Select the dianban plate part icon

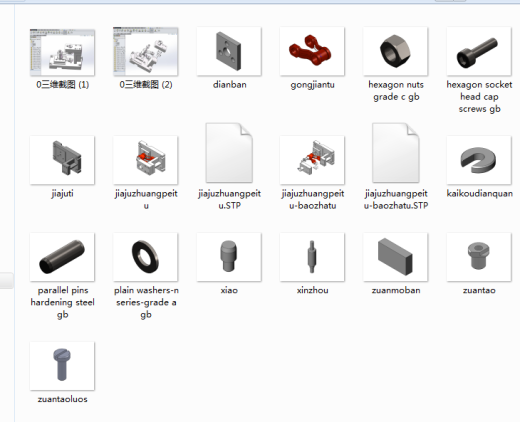[229, 52]
